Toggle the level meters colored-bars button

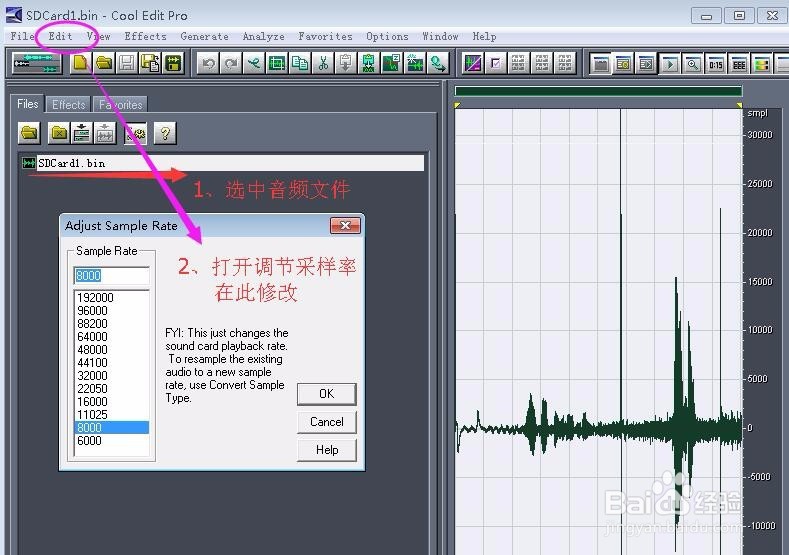762,64
